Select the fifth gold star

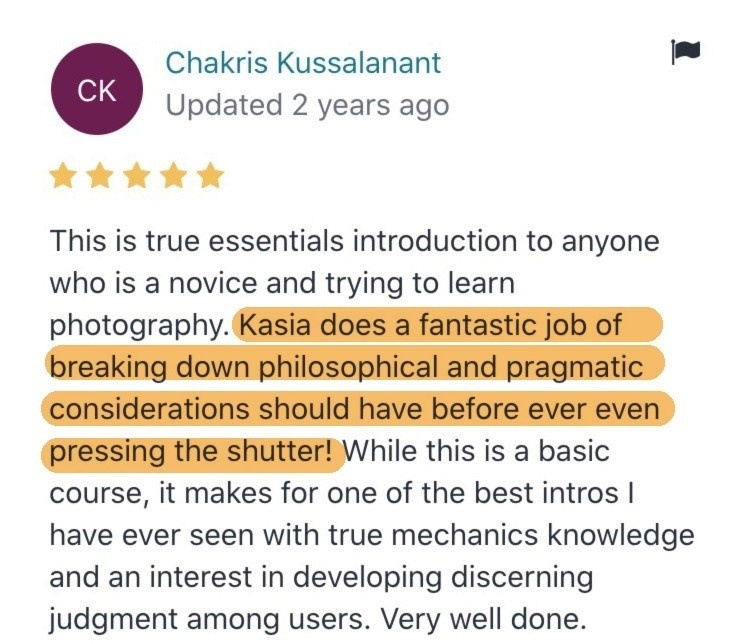(210, 176)
